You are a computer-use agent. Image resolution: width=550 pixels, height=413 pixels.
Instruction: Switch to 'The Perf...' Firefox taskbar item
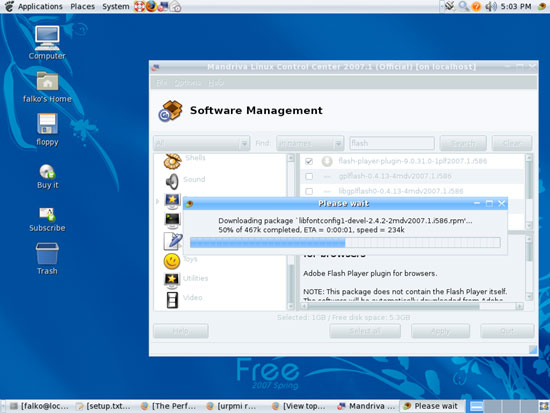(170, 406)
